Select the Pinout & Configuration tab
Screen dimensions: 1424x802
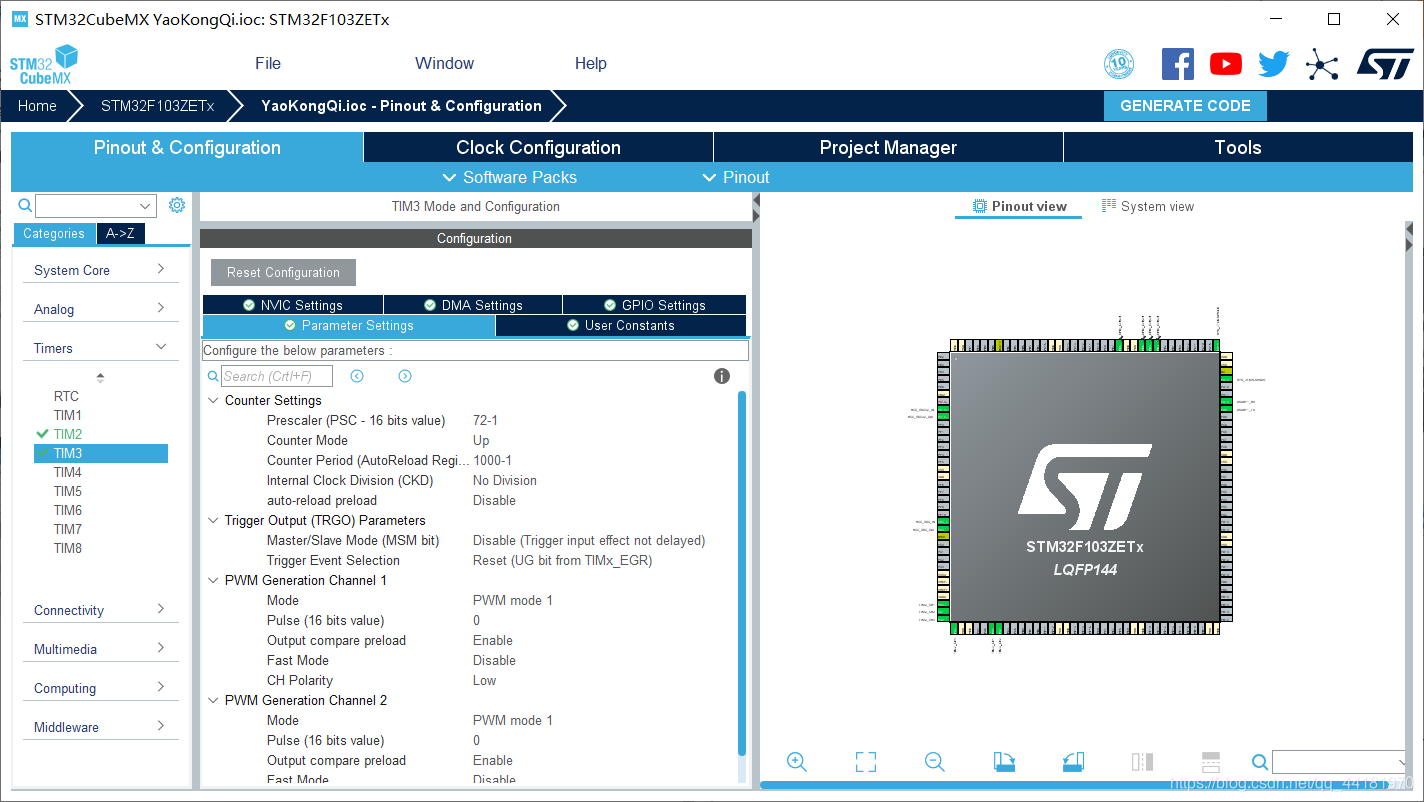pos(187,147)
